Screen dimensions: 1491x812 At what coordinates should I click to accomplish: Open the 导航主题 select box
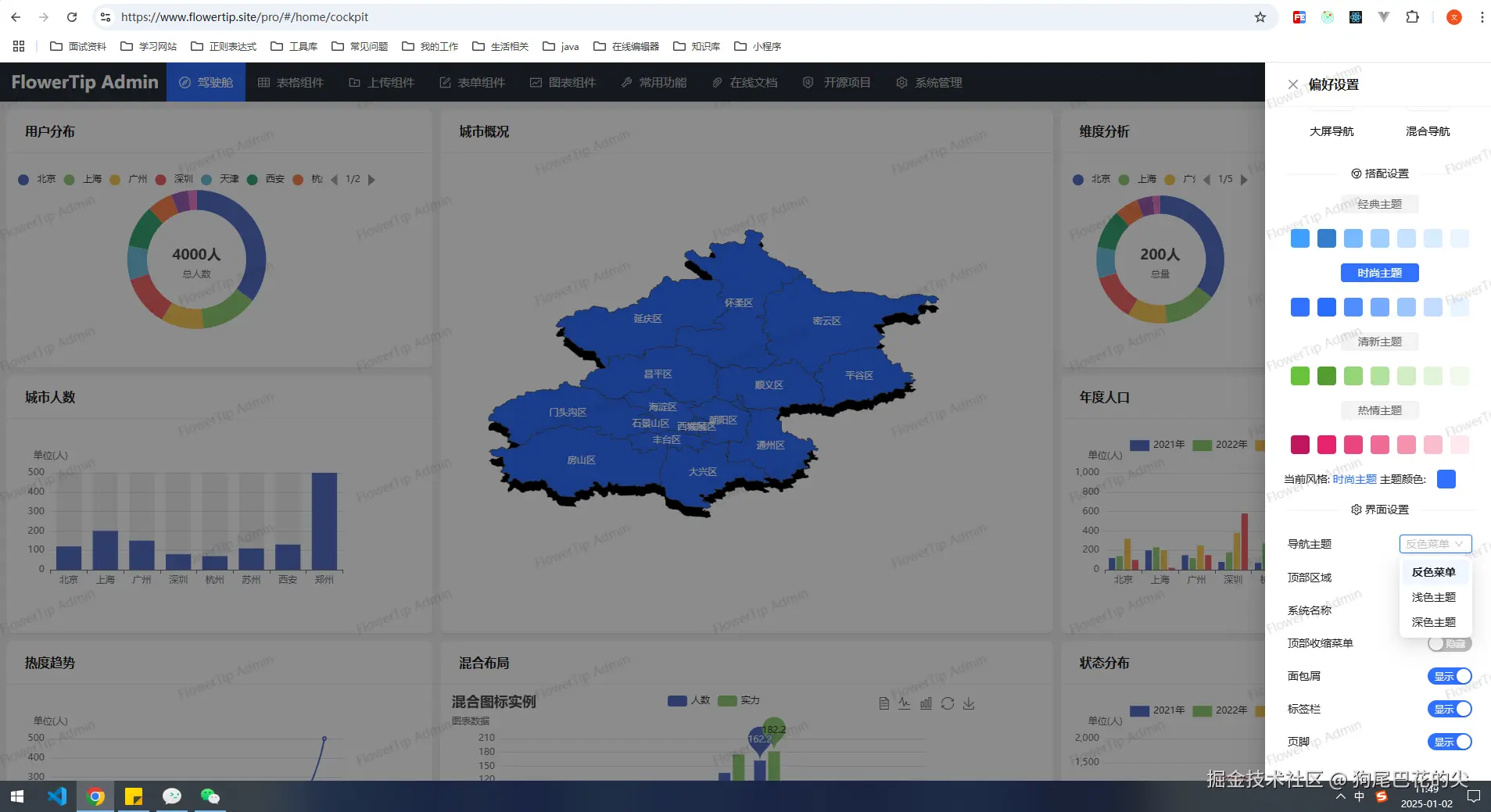(1435, 544)
